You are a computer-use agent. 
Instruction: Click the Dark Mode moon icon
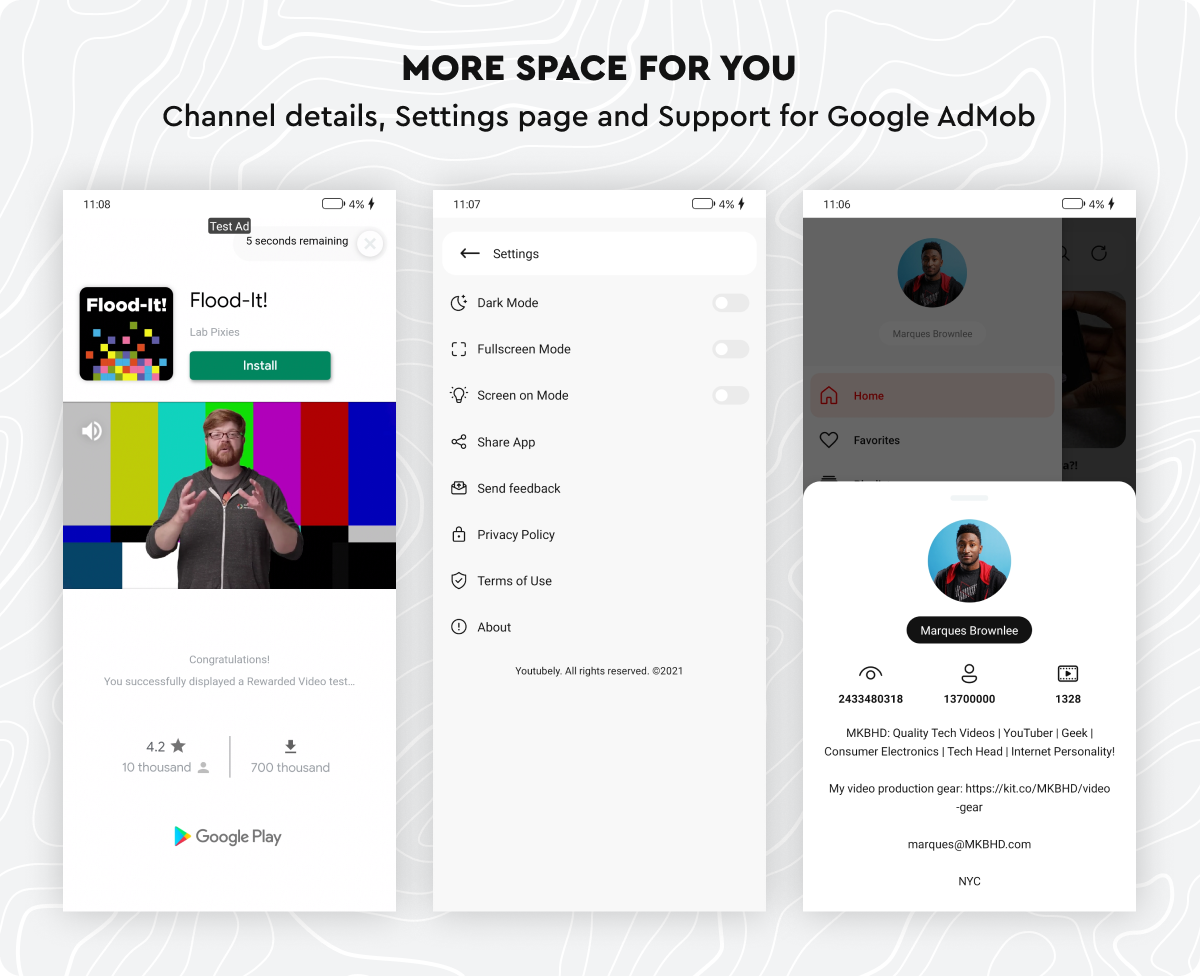459,303
